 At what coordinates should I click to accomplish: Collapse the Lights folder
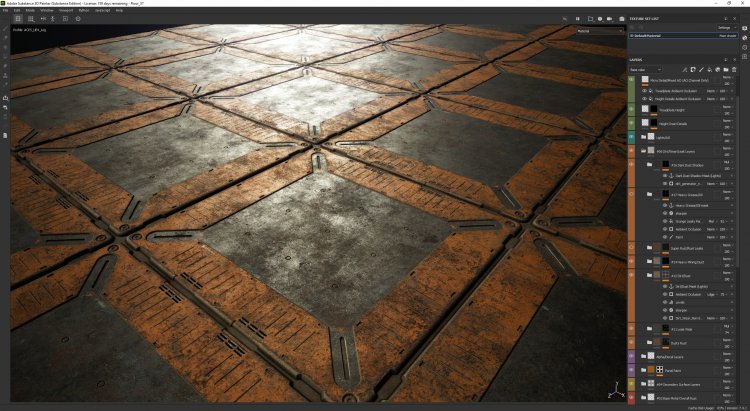pos(643,137)
